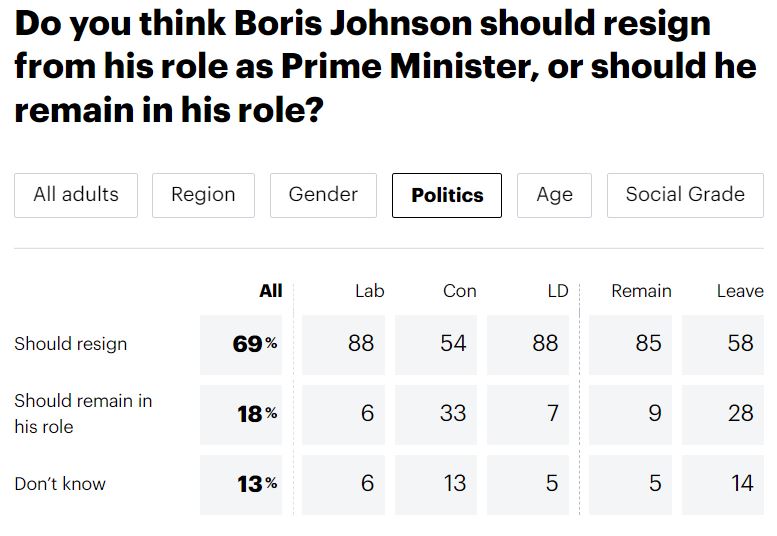Image resolution: width=777 pixels, height=536 pixels.
Task: Click the Lab column header
Action: (369, 291)
